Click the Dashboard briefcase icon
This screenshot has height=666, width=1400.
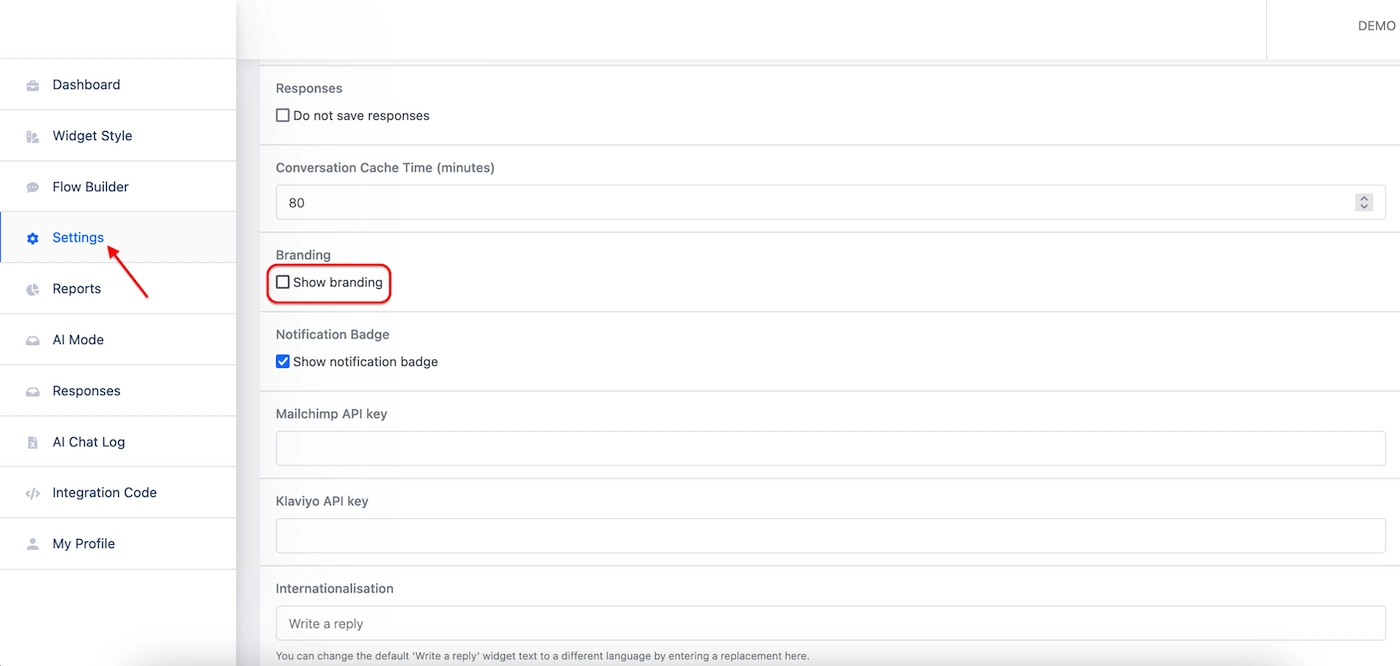tap(33, 85)
